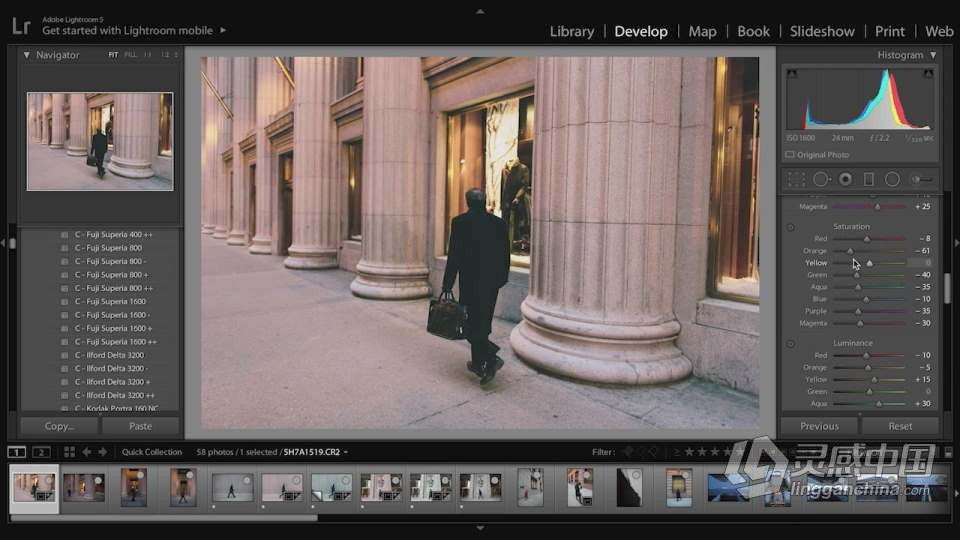Click the Previous button
The image size is (960, 540).
[x=819, y=426]
